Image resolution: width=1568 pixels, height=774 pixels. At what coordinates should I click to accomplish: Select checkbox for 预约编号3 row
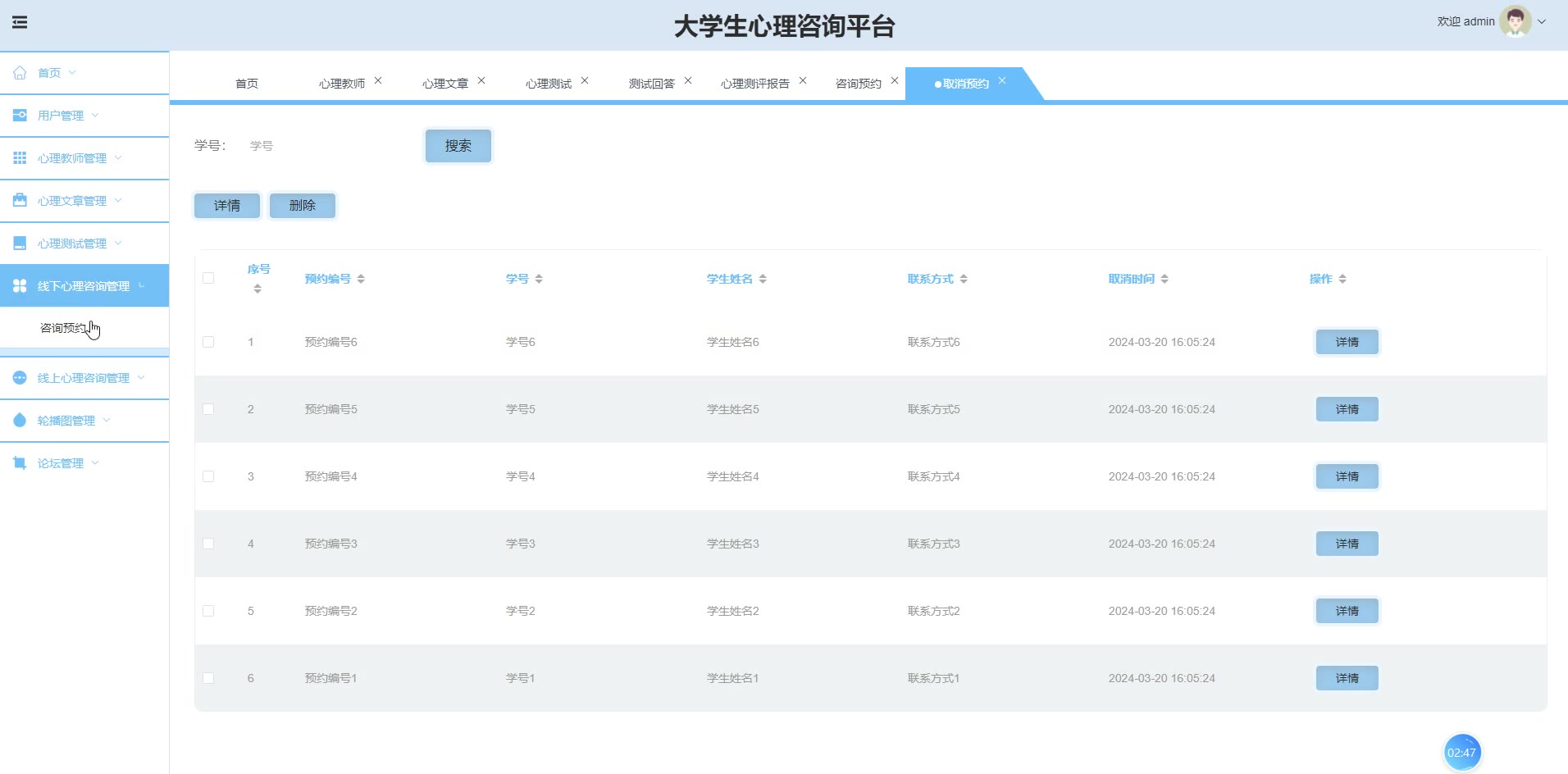(x=208, y=544)
